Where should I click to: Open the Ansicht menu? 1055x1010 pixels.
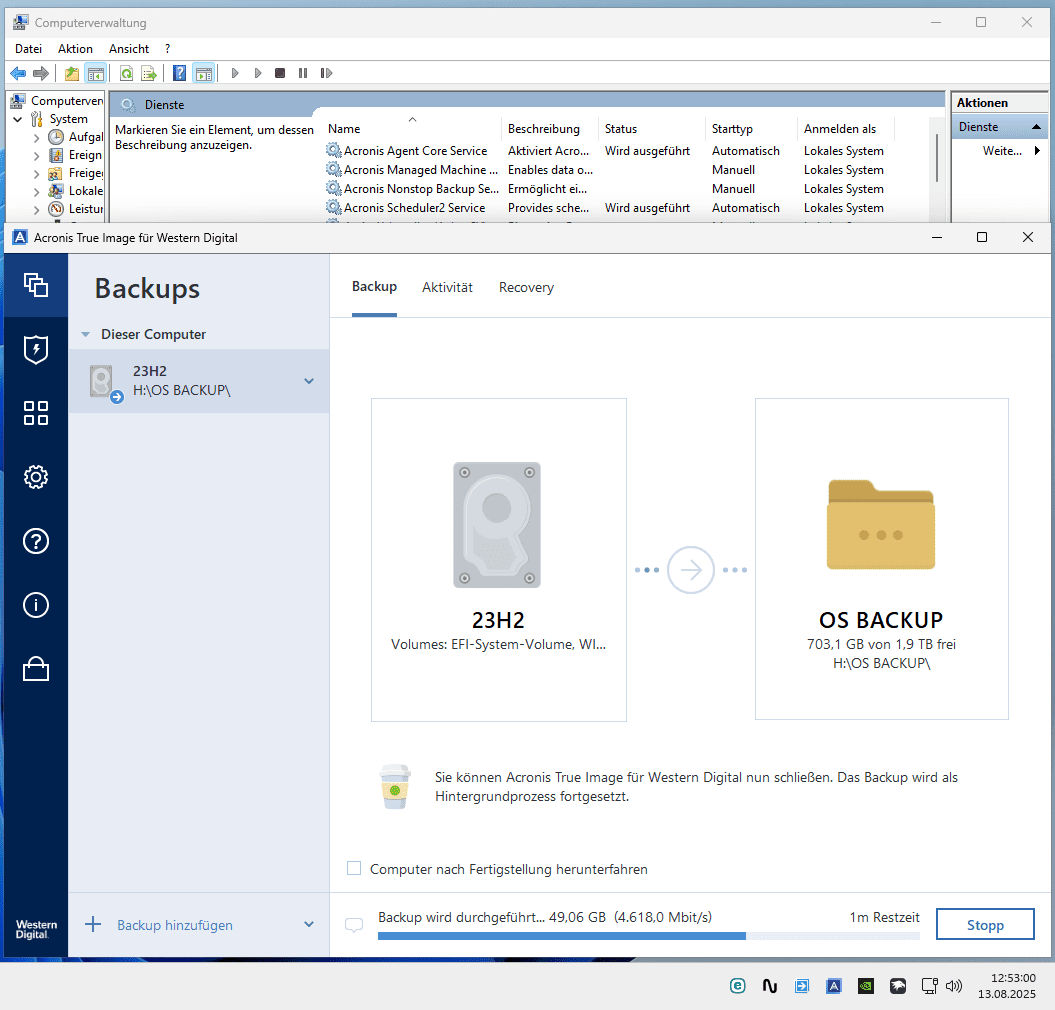coord(129,48)
